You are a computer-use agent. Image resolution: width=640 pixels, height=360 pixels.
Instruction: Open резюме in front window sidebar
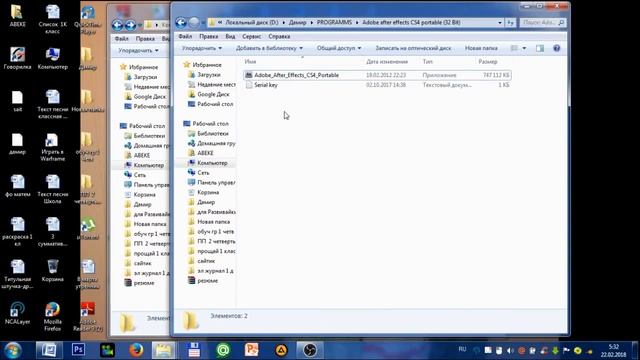click(203, 280)
